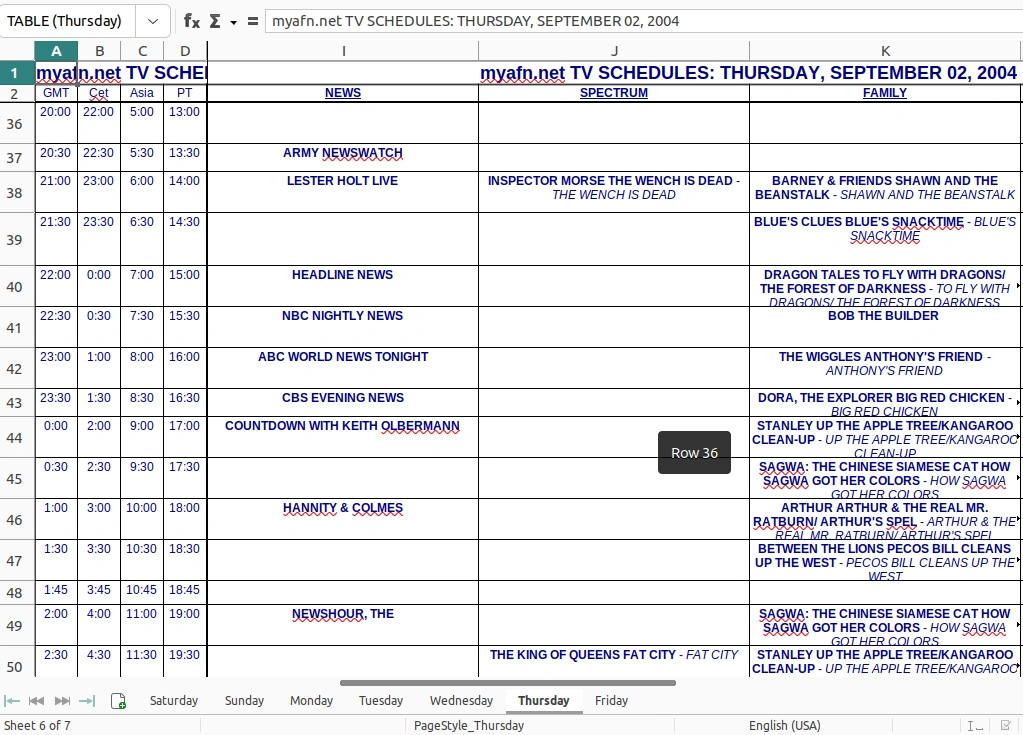The image size is (1023, 735).
Task: Select the PT header cell
Action: [x=185, y=93]
